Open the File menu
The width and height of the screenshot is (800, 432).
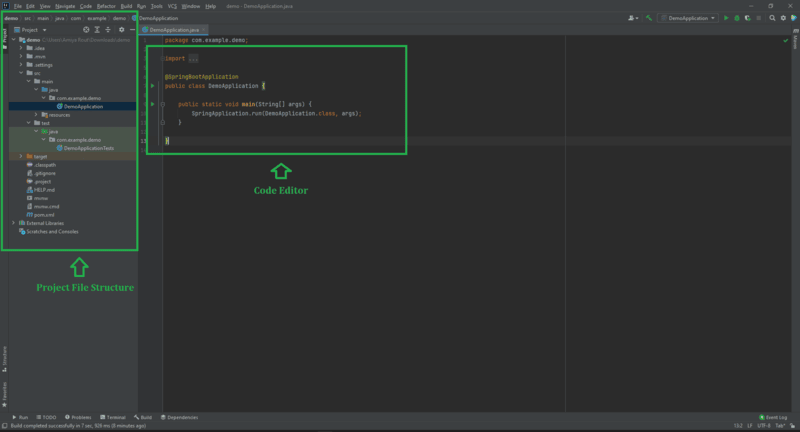click(18, 6)
